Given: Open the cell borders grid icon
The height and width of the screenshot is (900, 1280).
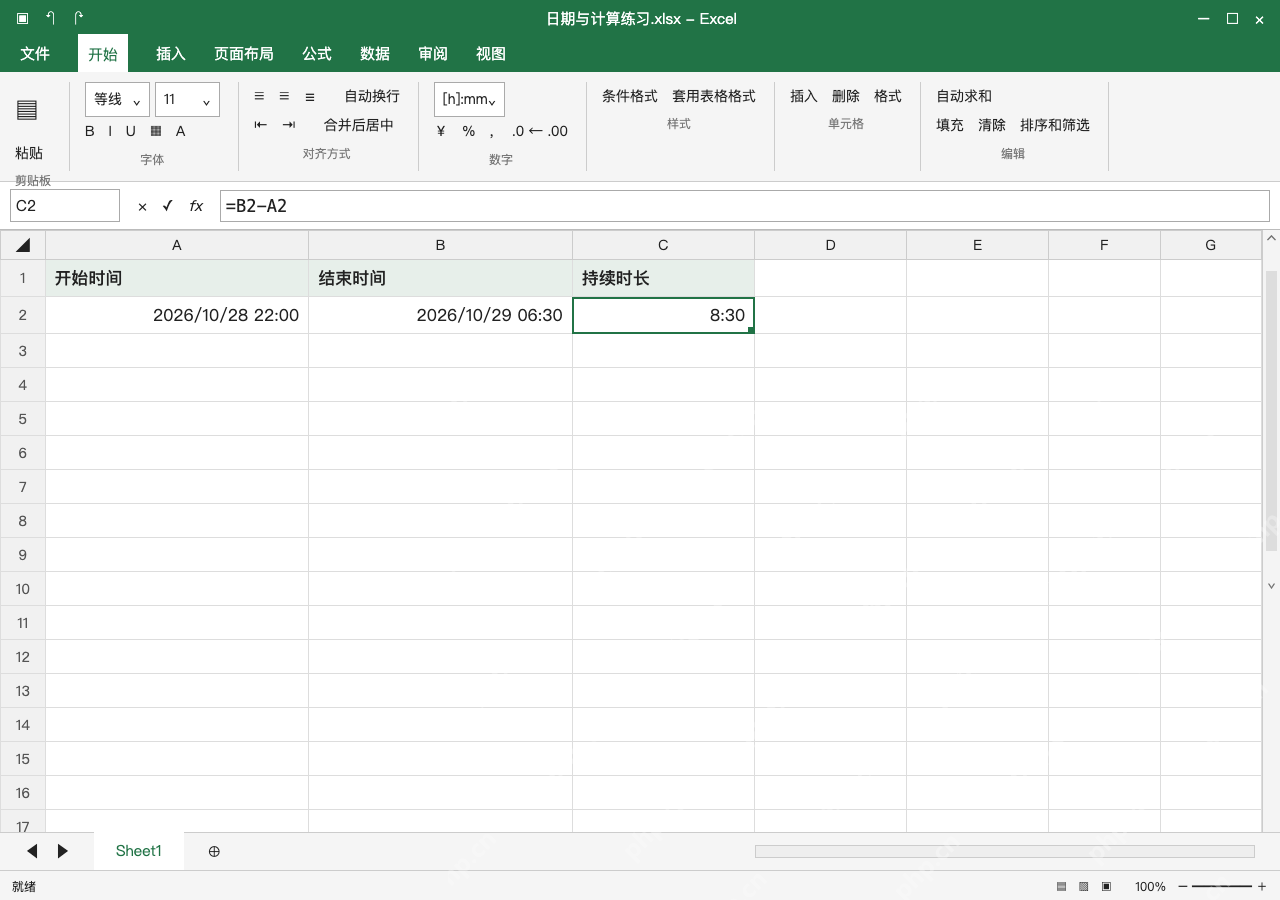Looking at the screenshot, I should [156, 131].
